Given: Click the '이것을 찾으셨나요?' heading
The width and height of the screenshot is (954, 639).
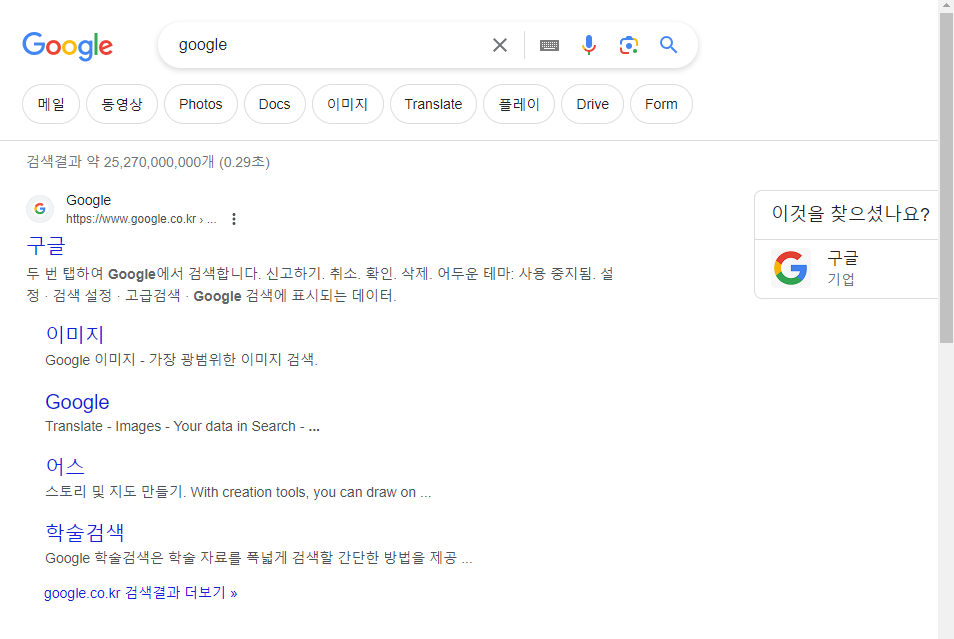Looking at the screenshot, I should (x=851, y=214).
